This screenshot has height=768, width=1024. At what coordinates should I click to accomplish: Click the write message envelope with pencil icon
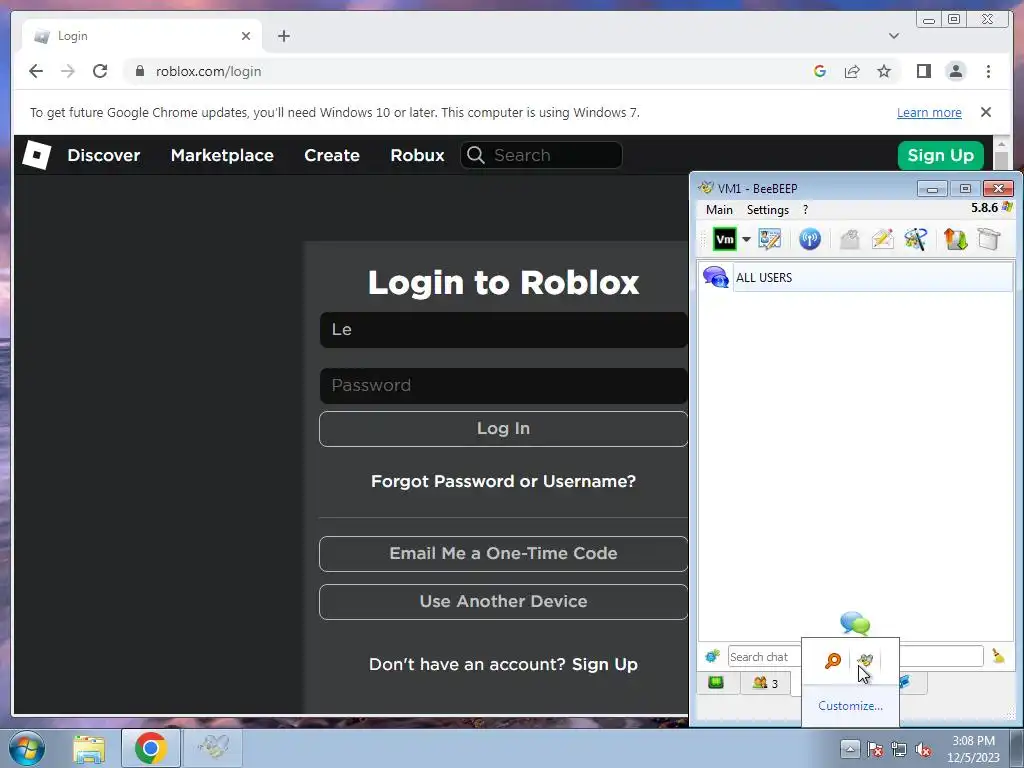pyautogui.click(x=882, y=239)
